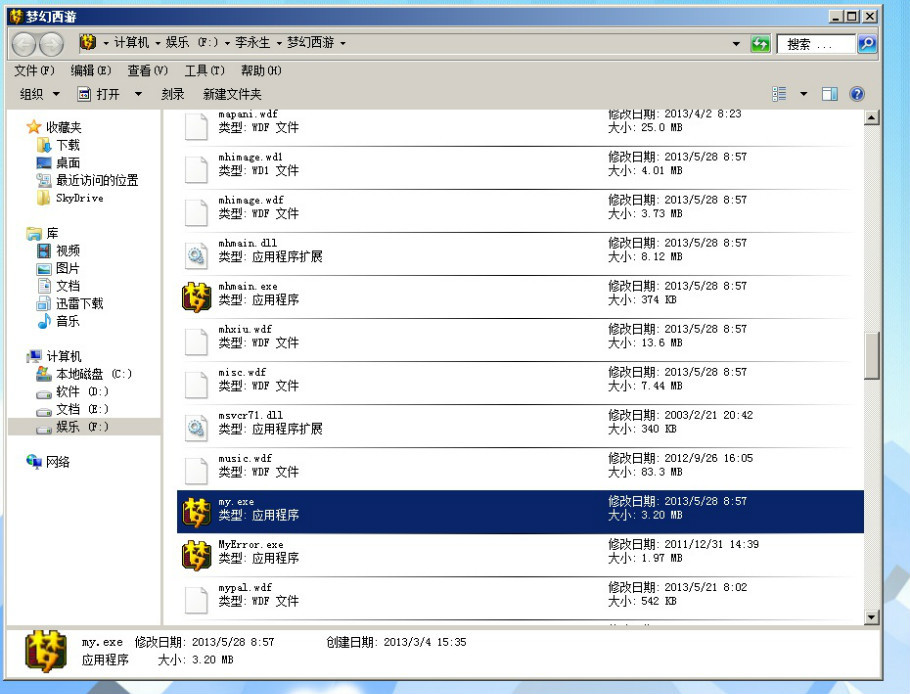Select 迅雷下载 in sidebar
The height and width of the screenshot is (694, 910).
click(80, 303)
